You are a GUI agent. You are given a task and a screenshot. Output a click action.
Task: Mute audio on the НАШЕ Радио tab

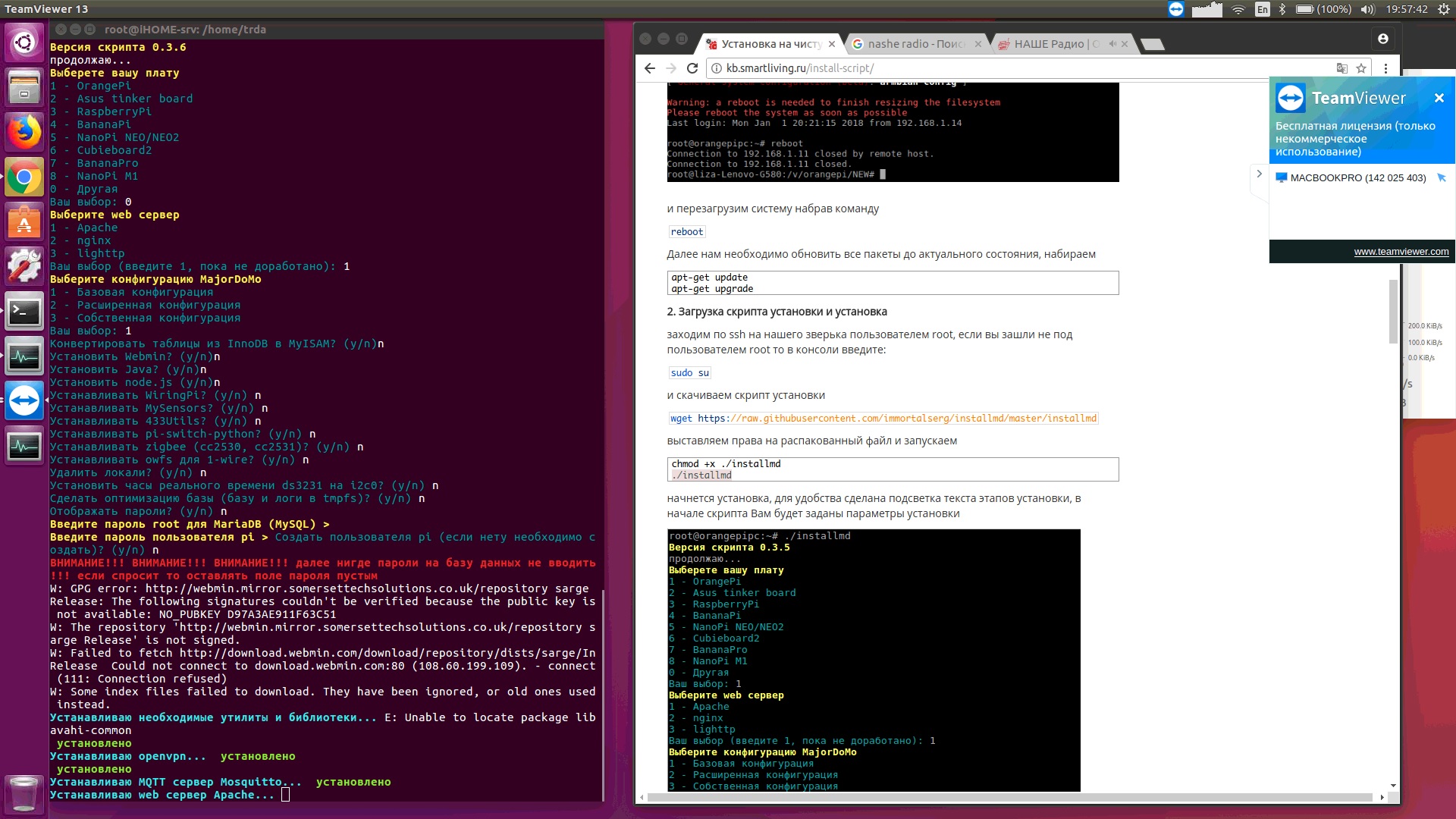pyautogui.click(x=1111, y=43)
